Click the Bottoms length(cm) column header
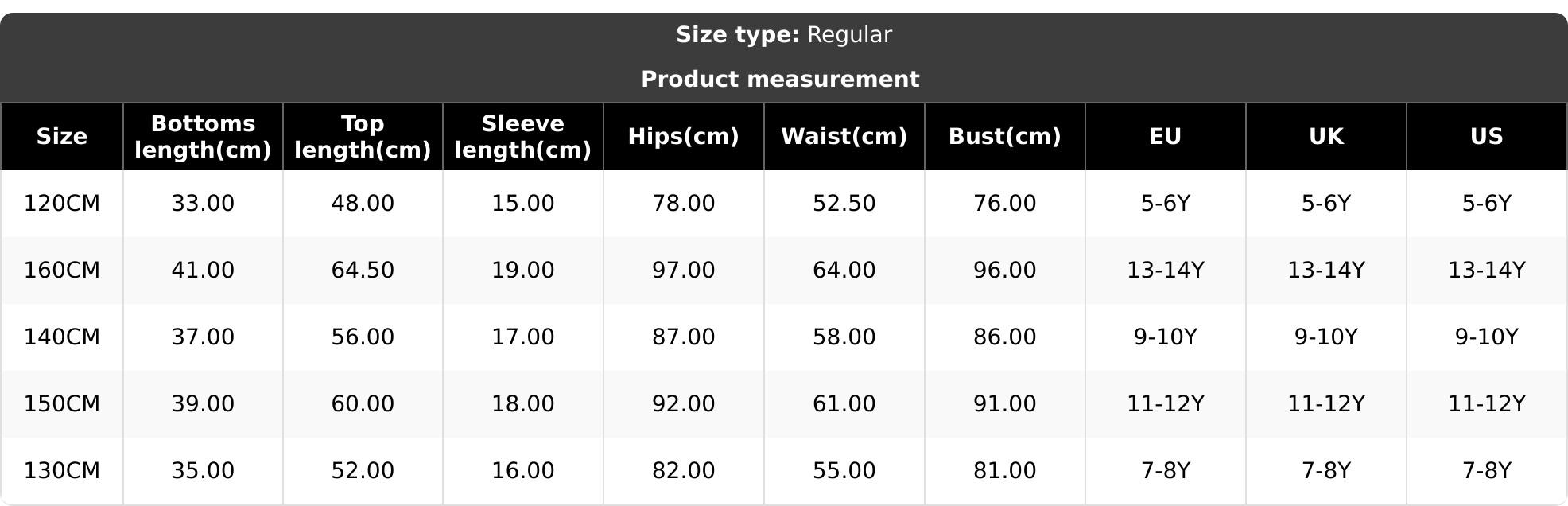The image size is (1568, 506). [x=203, y=137]
